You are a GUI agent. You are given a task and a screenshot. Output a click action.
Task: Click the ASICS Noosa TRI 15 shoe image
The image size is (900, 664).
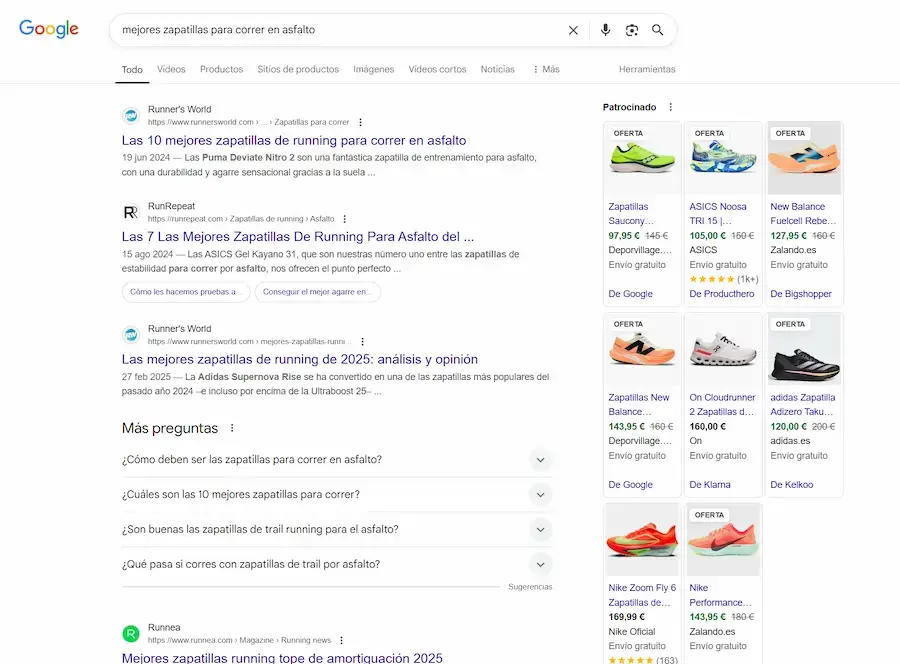723,158
